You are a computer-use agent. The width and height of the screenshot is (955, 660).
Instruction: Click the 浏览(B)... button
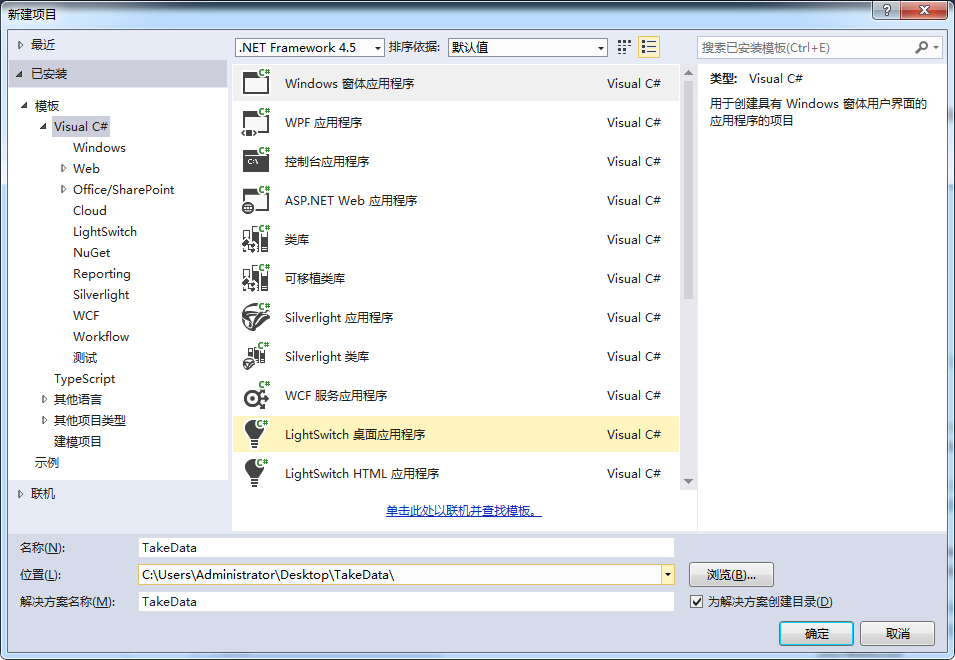pos(731,574)
